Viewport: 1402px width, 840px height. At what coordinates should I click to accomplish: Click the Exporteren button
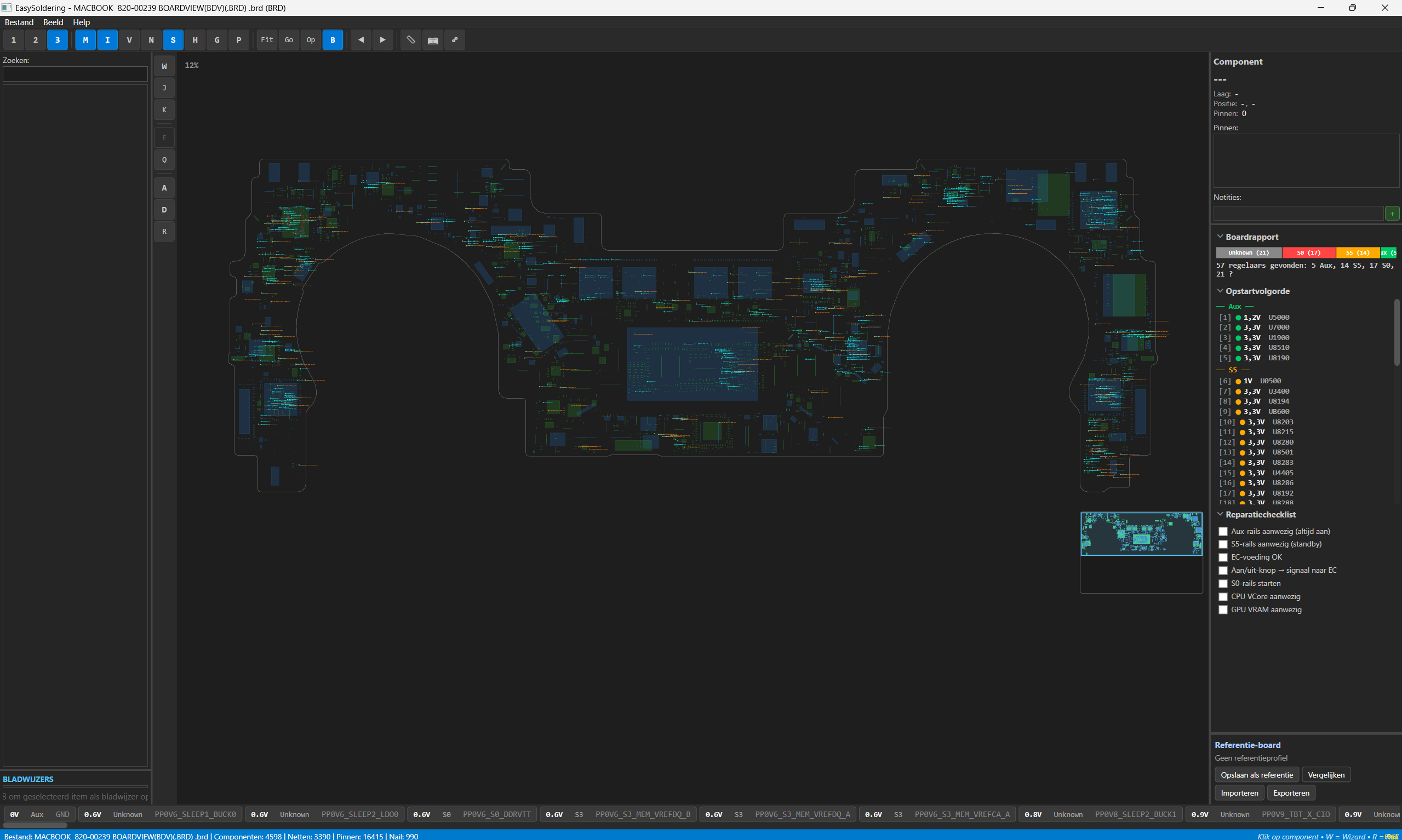[1290, 793]
